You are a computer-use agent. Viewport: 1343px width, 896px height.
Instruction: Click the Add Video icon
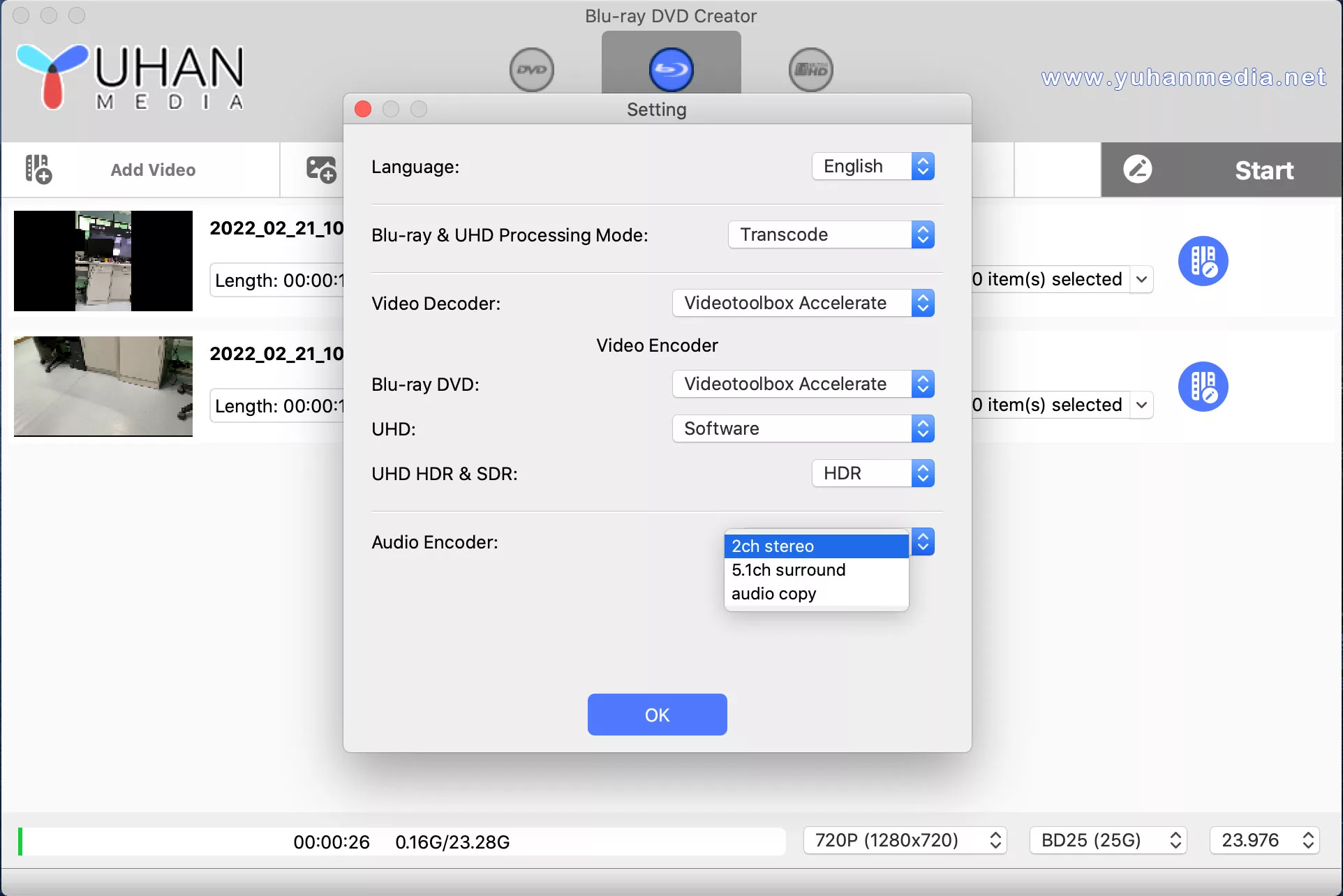[38, 170]
